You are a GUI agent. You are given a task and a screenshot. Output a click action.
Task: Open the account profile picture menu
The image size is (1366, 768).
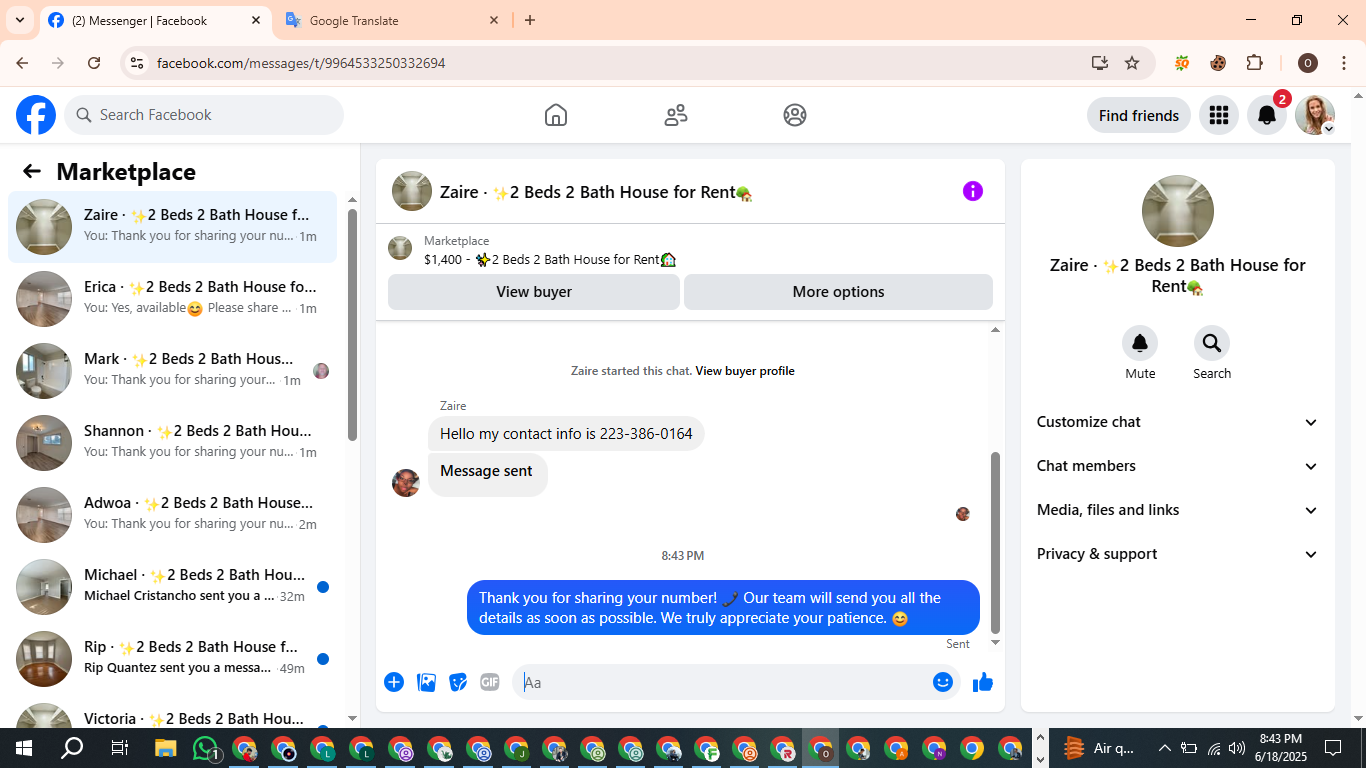(1314, 115)
